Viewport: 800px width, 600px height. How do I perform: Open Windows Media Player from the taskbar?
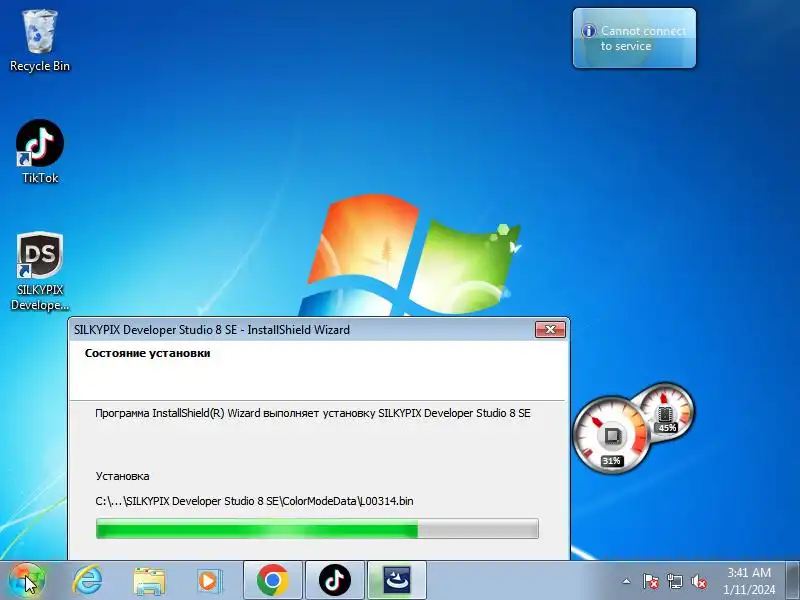click(209, 581)
